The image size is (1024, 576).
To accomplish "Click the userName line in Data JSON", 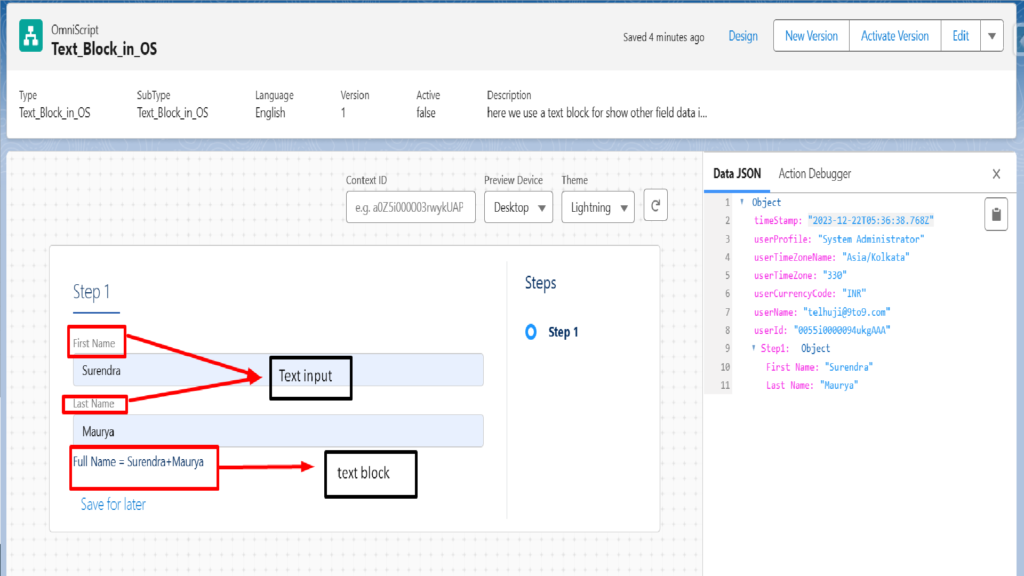I will point(822,312).
